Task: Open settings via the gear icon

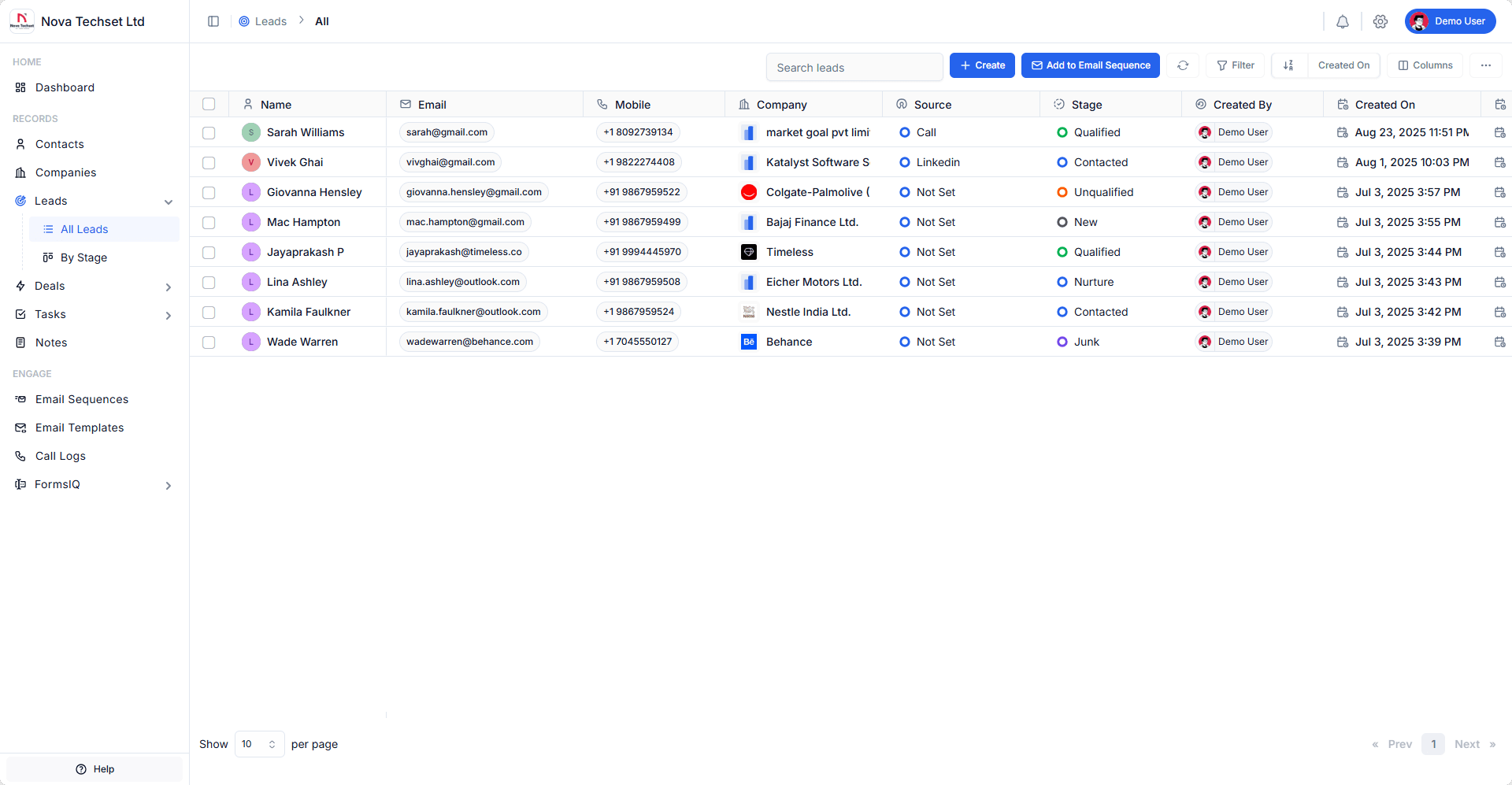Action: click(x=1380, y=22)
